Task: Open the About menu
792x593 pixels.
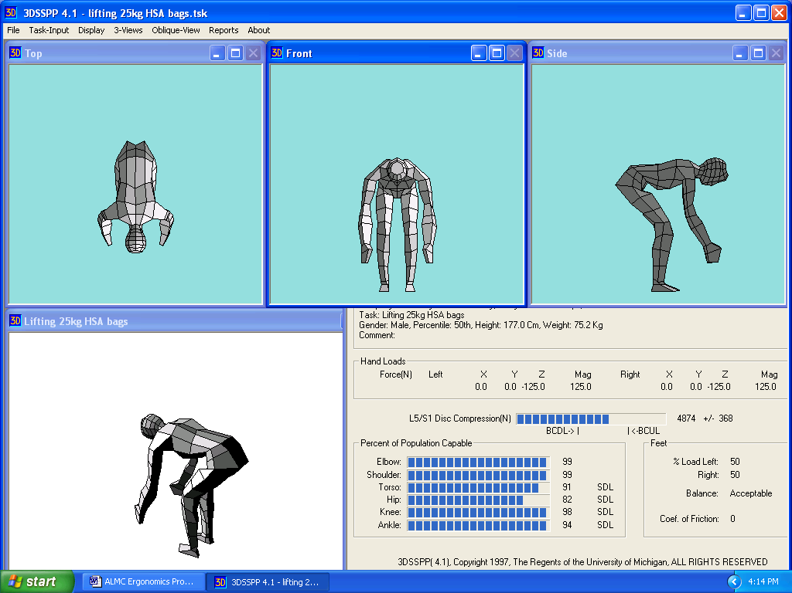Action: click(259, 30)
